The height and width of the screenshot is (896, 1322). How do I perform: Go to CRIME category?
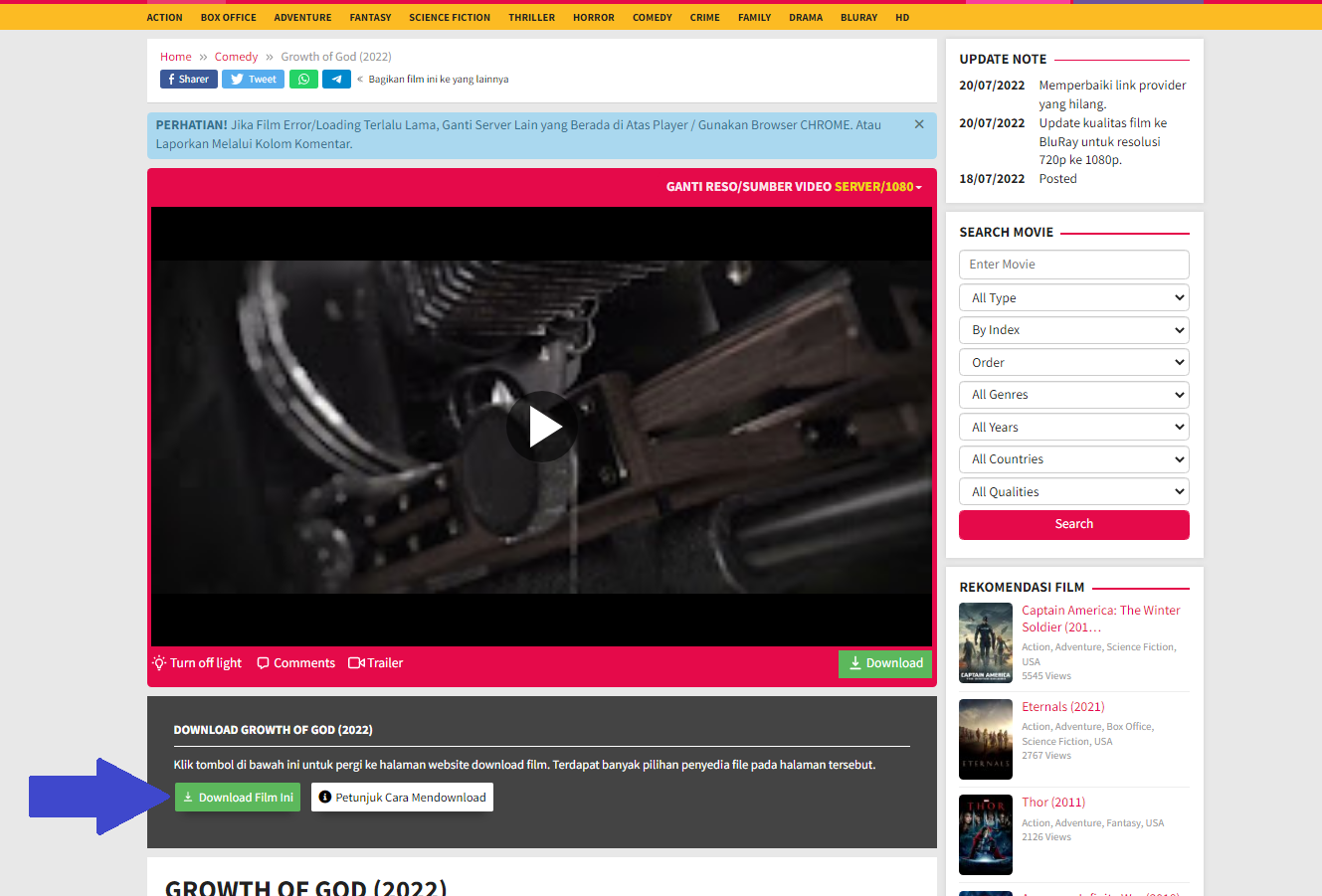click(705, 18)
